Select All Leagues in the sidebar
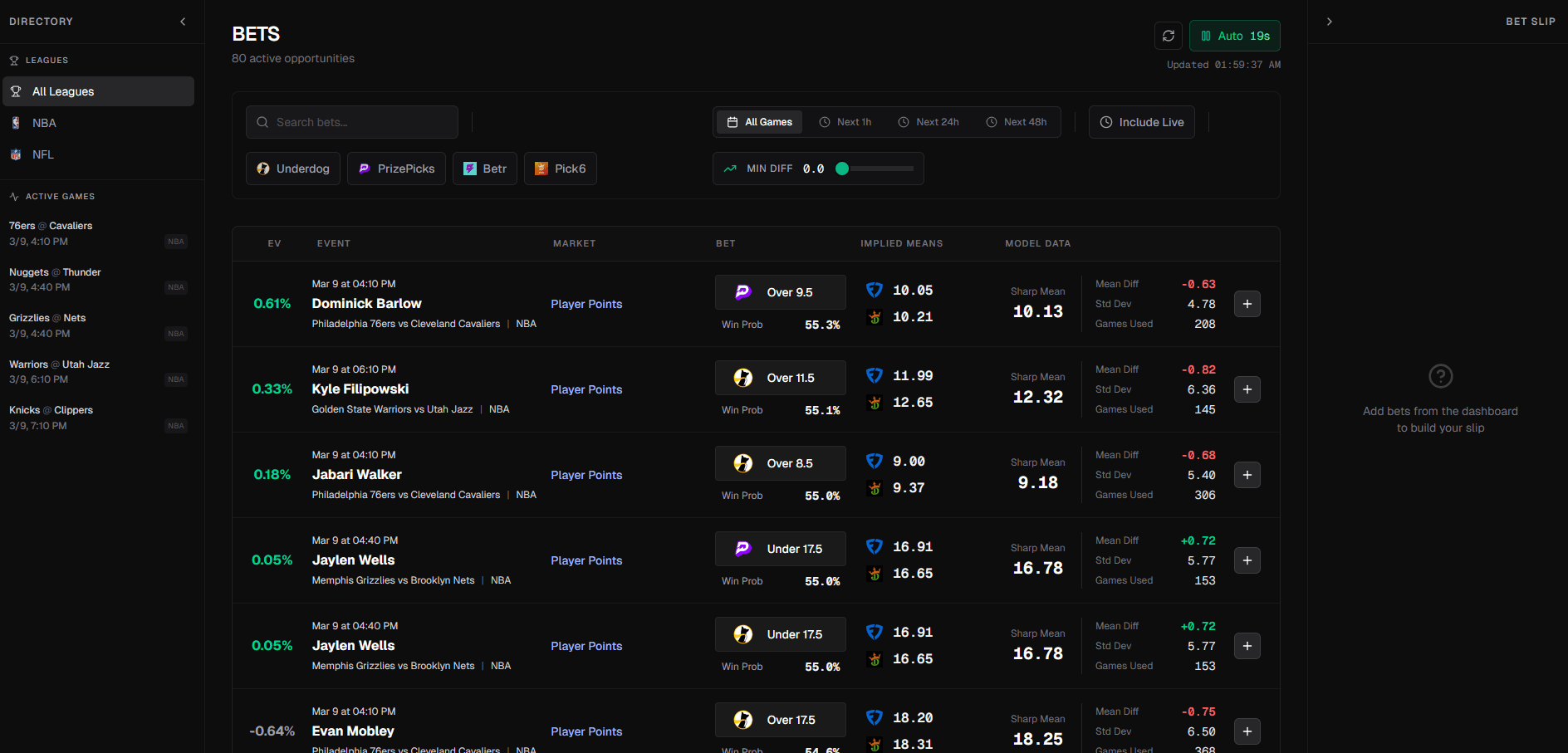This screenshot has height=753, width=1568. tap(98, 91)
